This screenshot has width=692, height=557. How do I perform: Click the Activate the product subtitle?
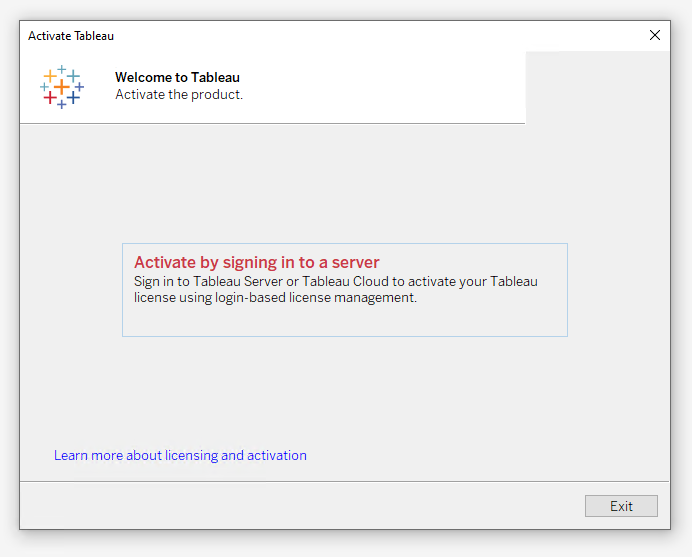coord(179,94)
